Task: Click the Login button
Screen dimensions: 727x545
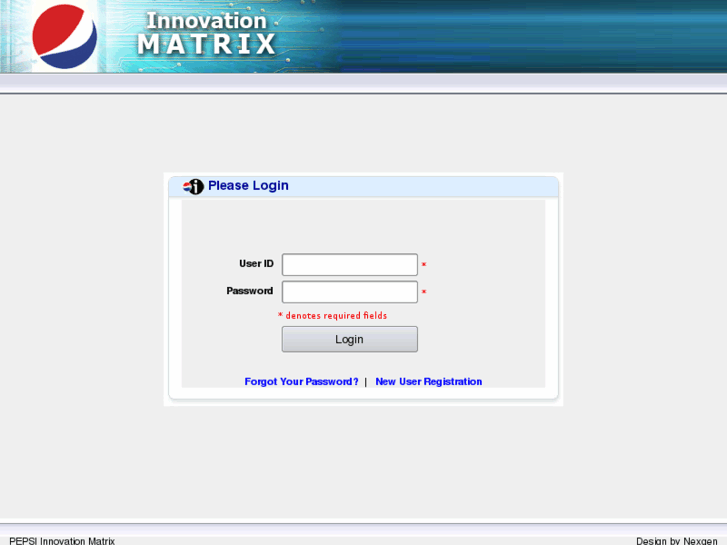Action: tap(350, 339)
